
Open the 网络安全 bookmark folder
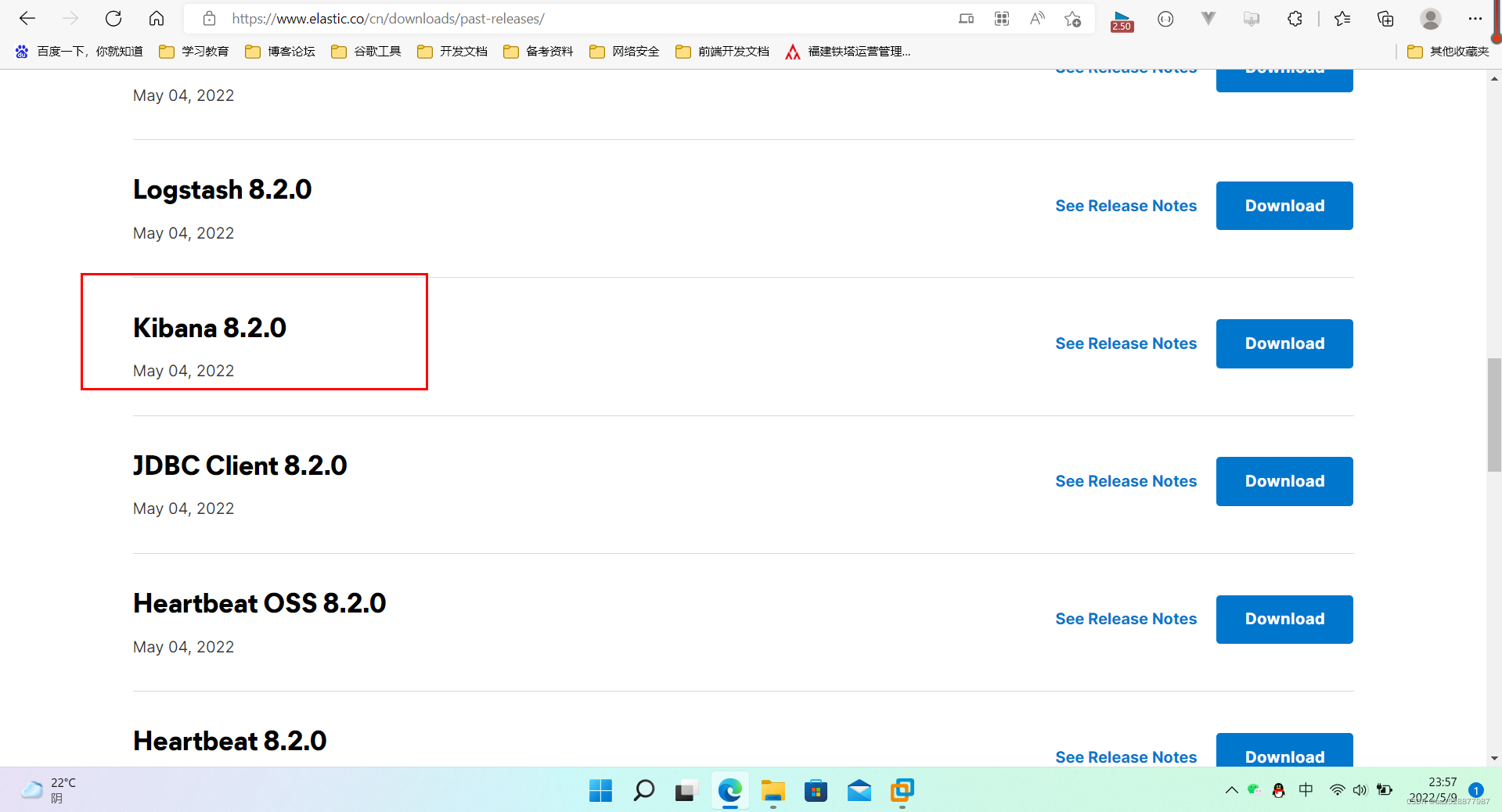(624, 52)
